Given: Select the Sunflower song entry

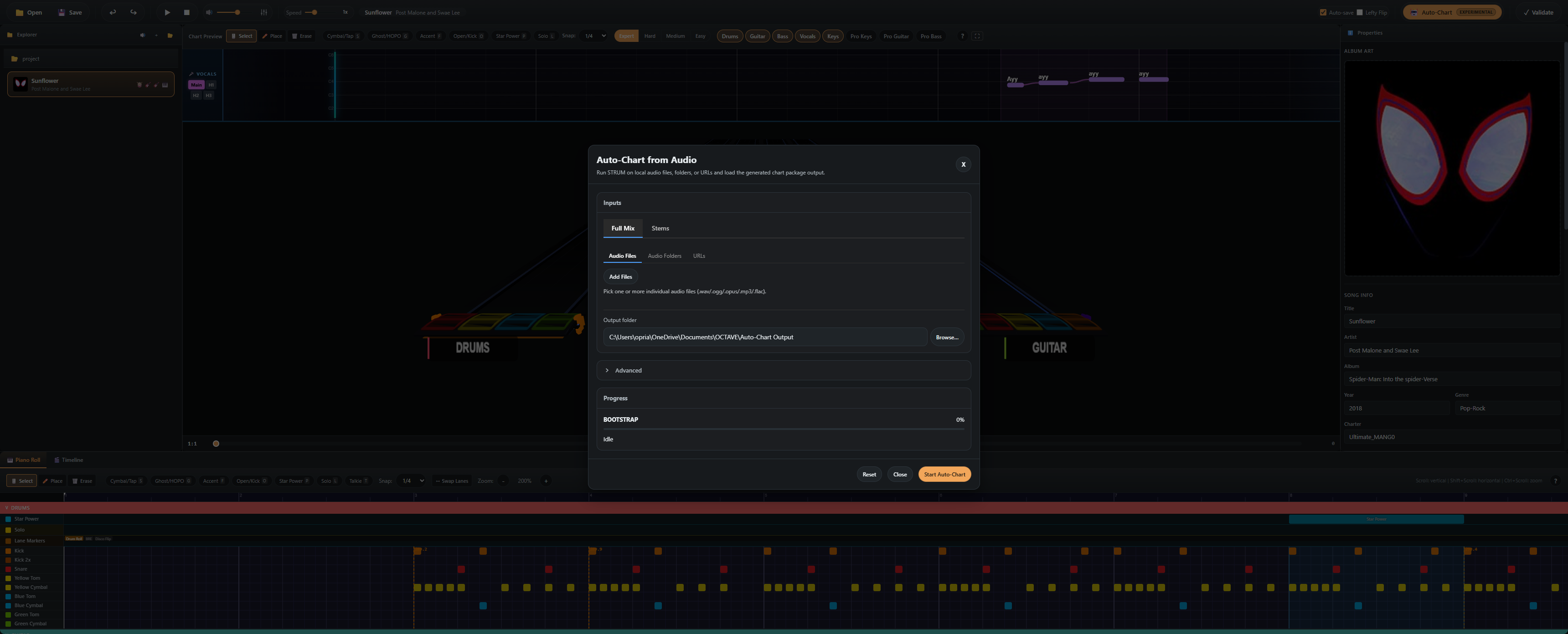Looking at the screenshot, I should [91, 84].
